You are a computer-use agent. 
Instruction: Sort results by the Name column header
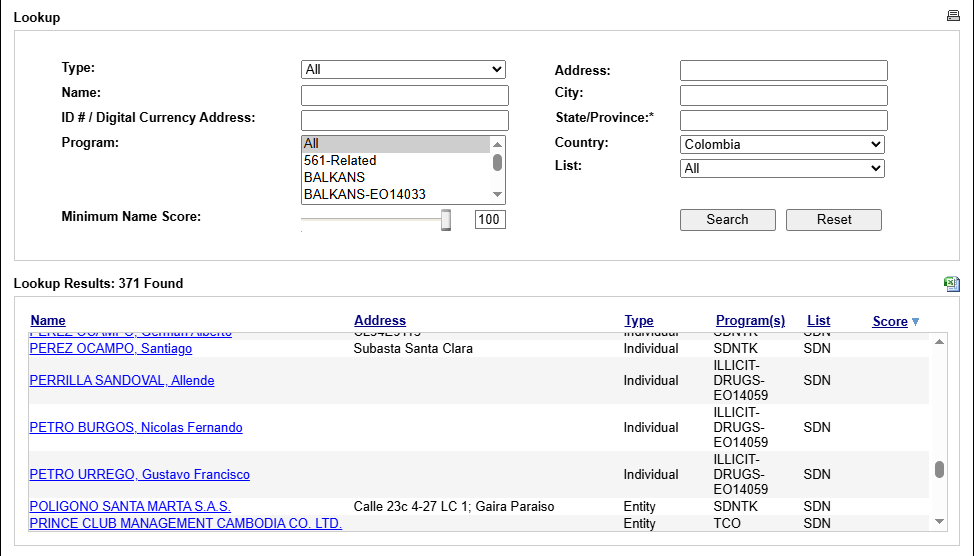pyautogui.click(x=48, y=321)
